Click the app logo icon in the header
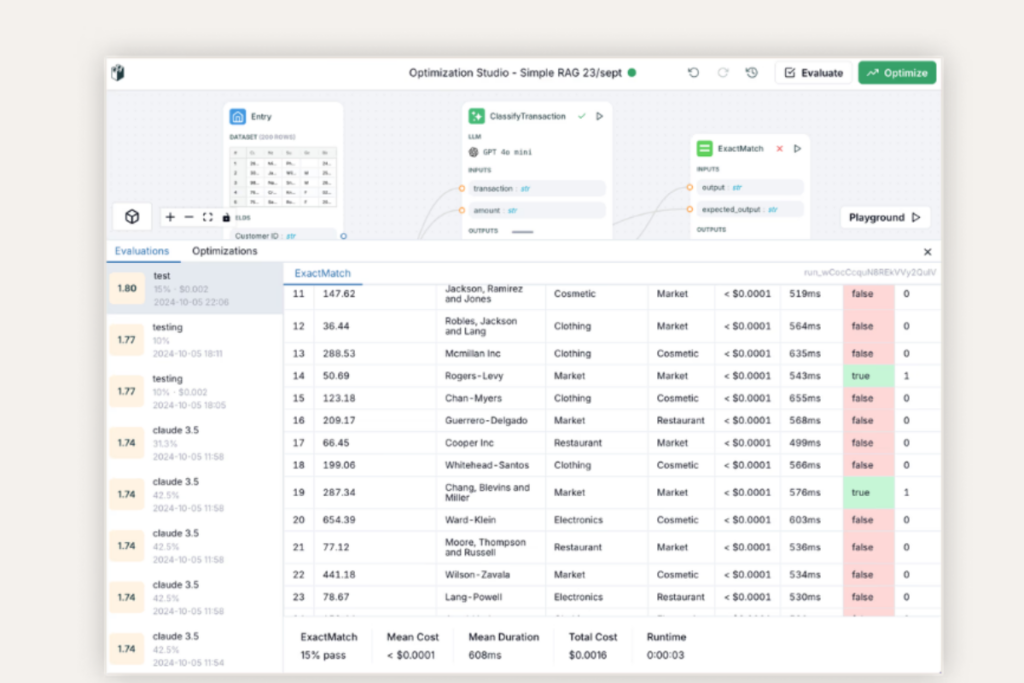Viewport: 1024px width, 683px height. [x=118, y=72]
